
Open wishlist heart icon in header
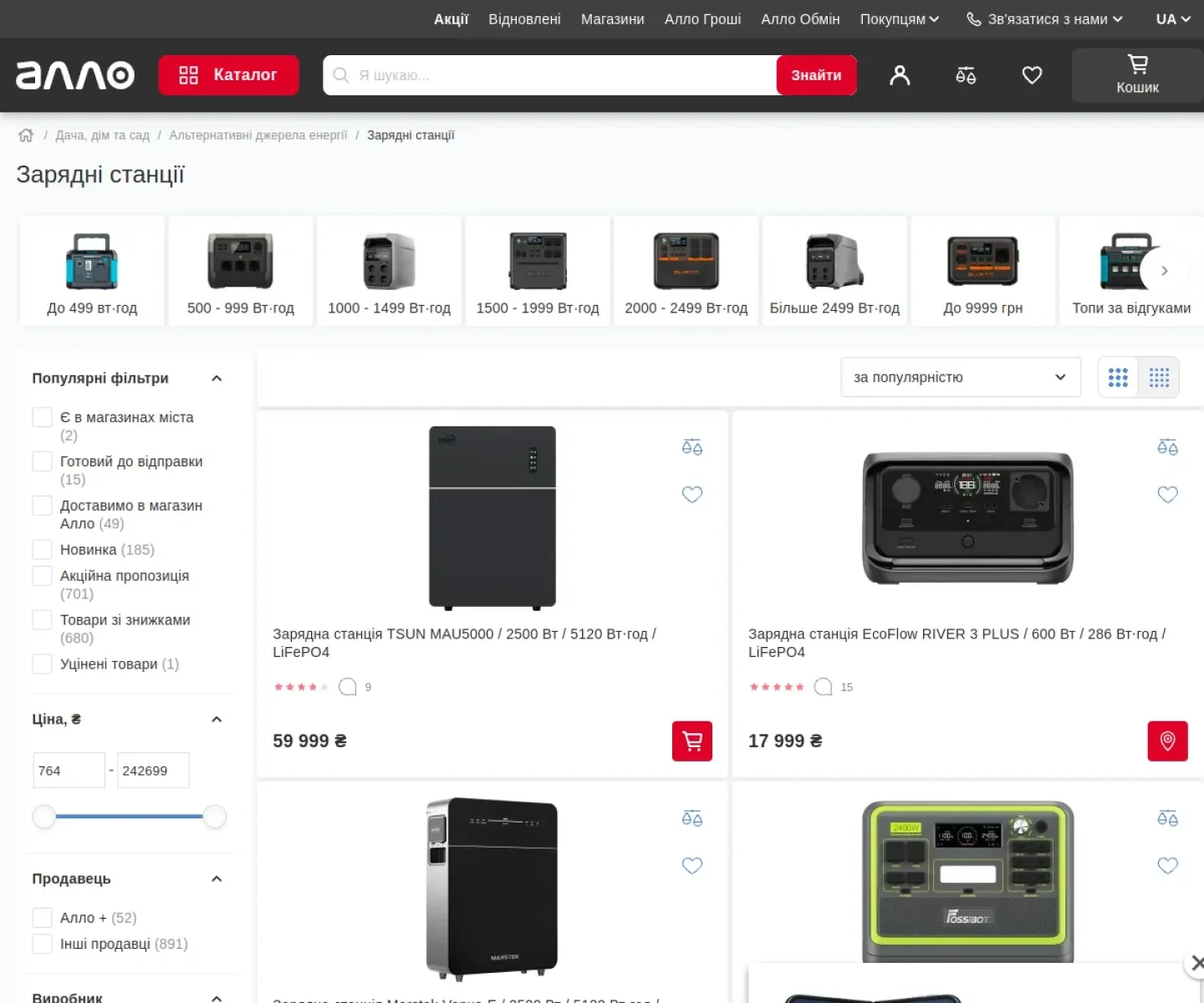tap(1032, 75)
